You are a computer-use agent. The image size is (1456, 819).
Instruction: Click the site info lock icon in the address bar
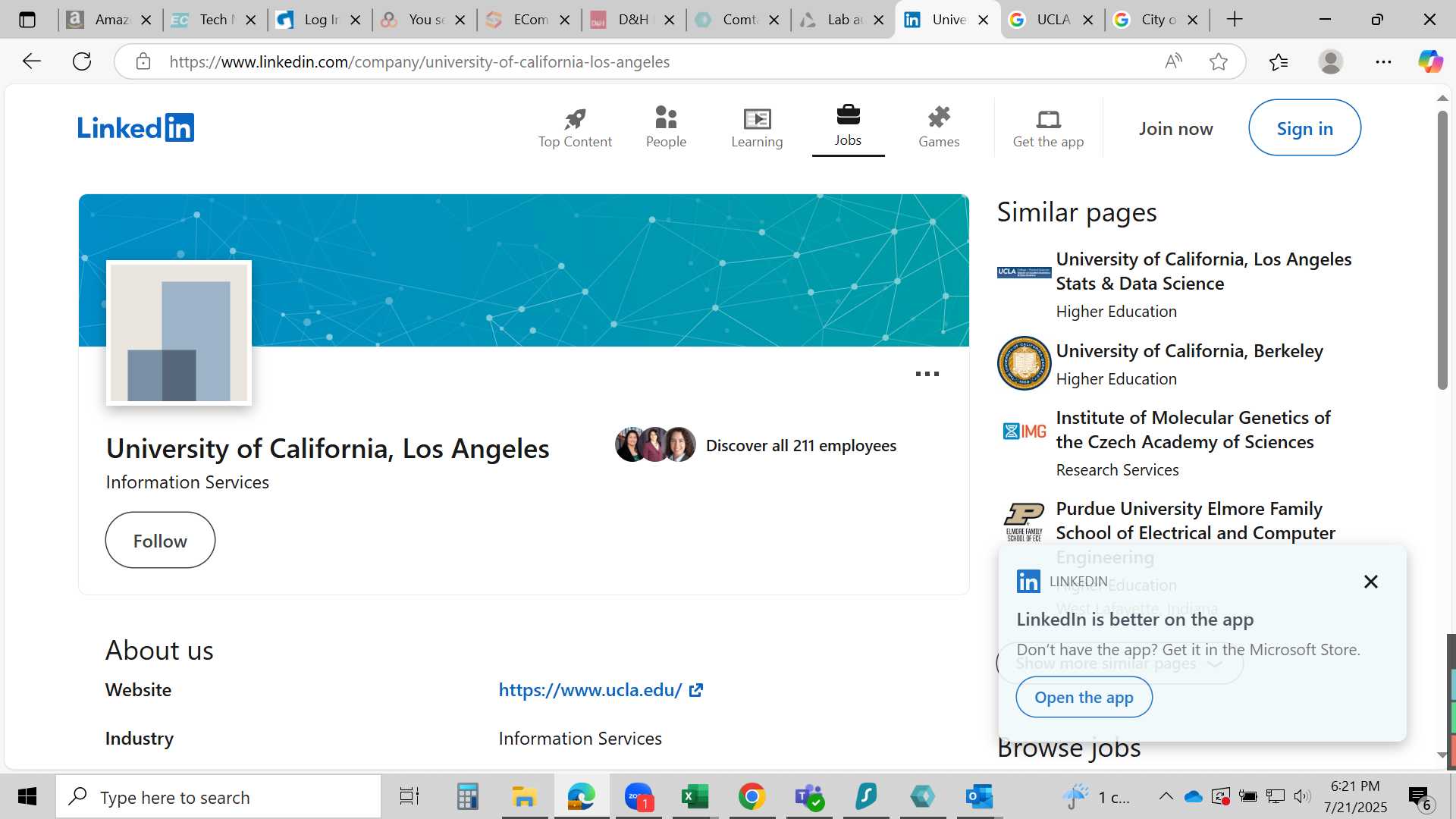tap(143, 61)
